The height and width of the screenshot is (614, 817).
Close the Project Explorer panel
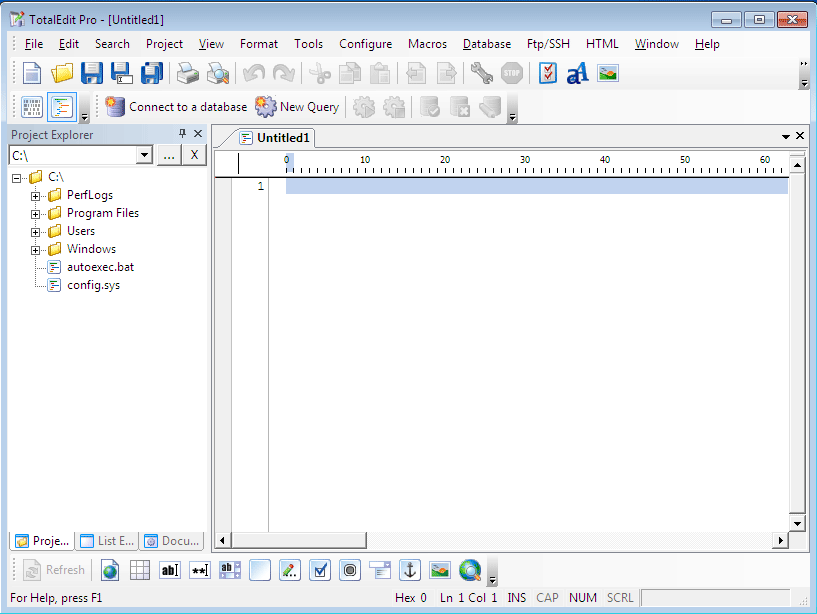click(x=198, y=134)
